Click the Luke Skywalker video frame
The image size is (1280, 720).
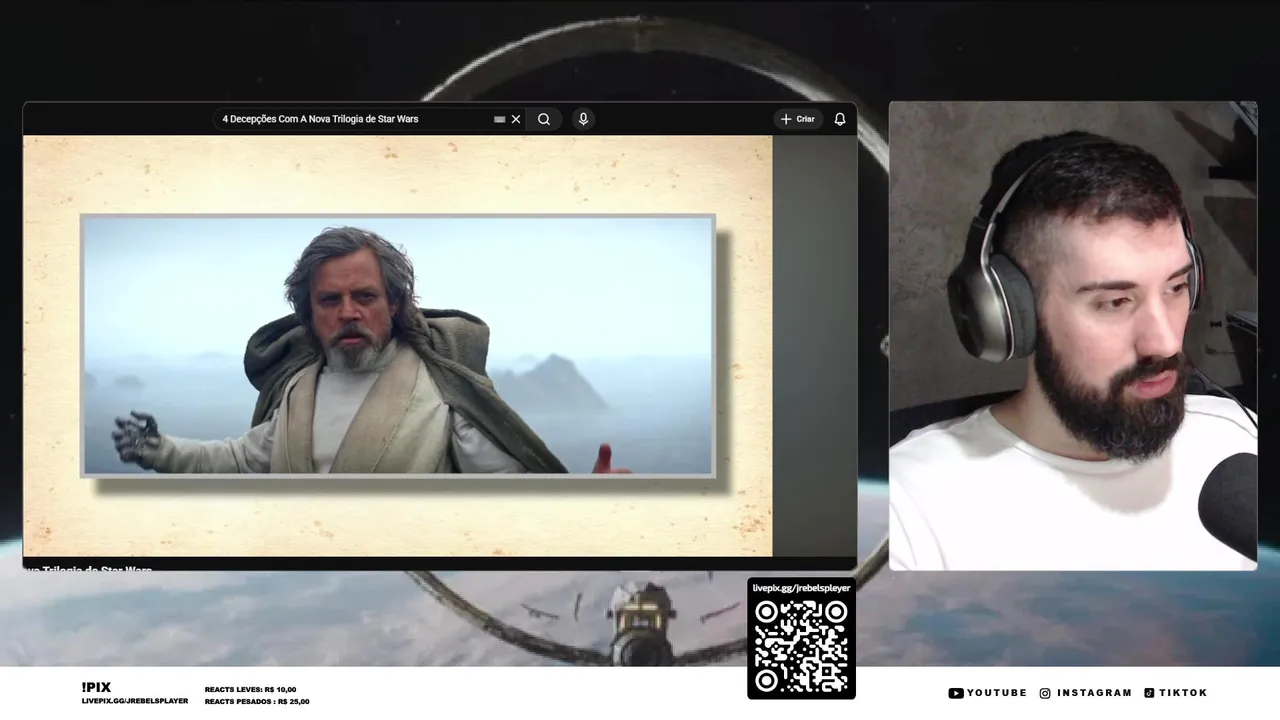398,345
